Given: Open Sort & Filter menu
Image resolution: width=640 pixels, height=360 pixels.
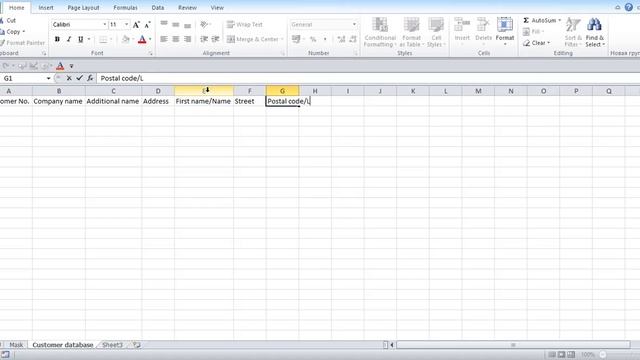Looking at the screenshot, I should [573, 32].
